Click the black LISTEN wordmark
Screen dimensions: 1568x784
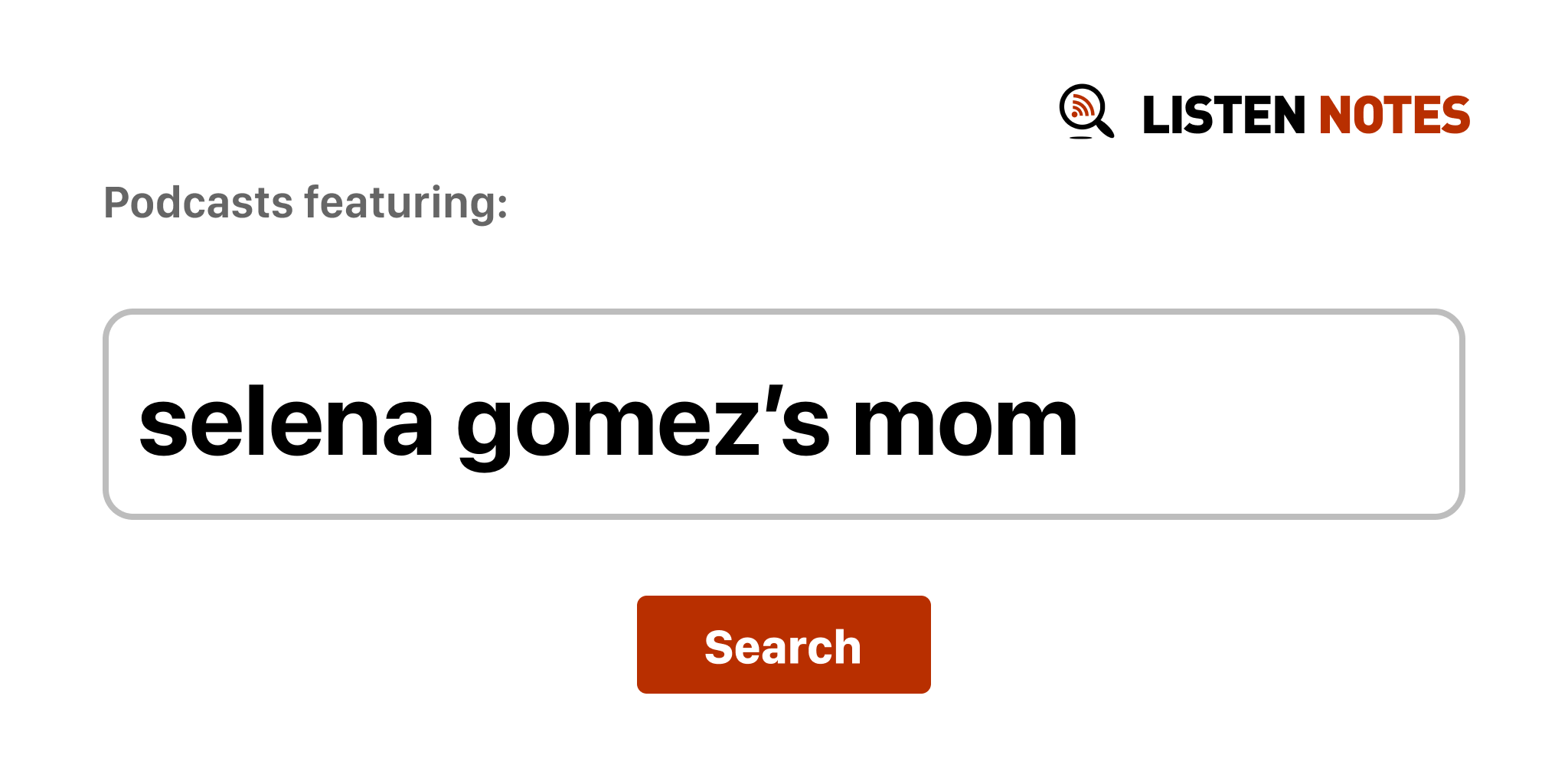(1223, 116)
